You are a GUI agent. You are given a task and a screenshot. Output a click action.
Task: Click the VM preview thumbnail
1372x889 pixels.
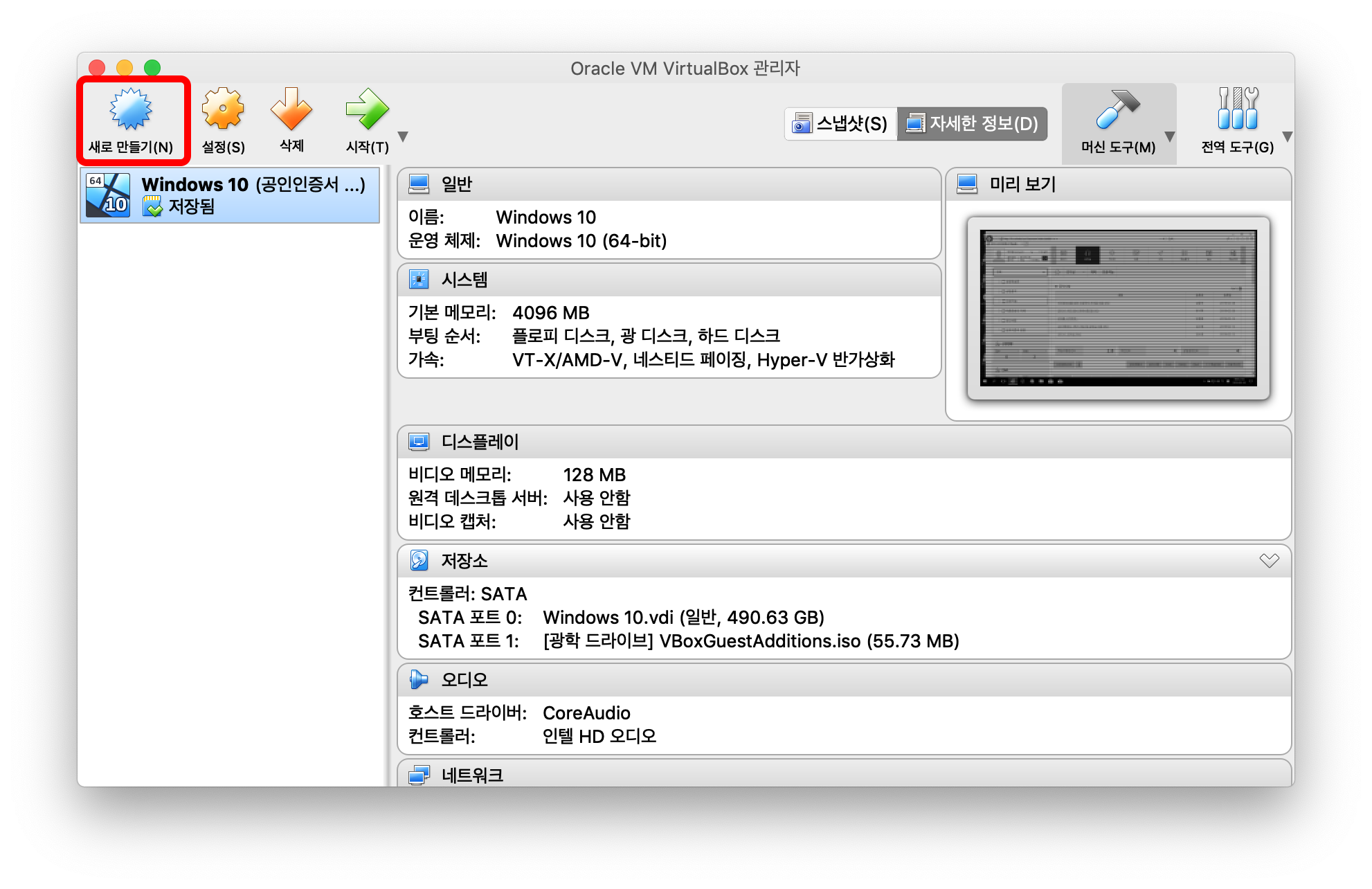[1118, 308]
